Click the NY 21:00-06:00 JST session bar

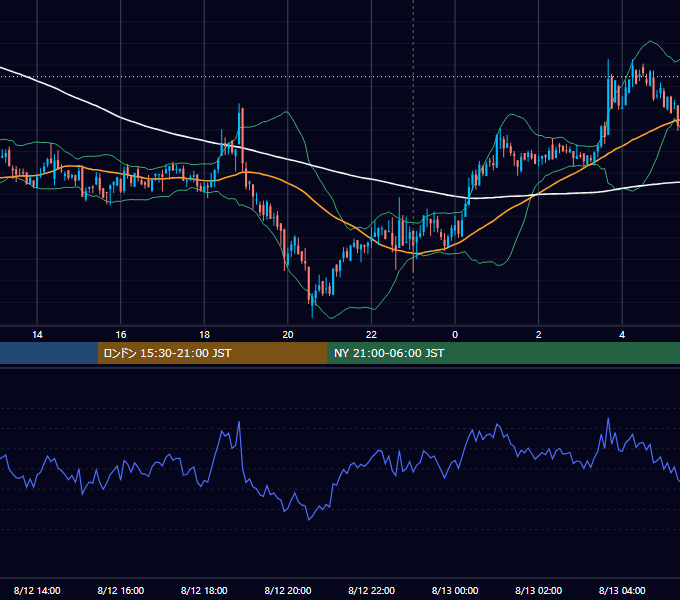click(503, 353)
